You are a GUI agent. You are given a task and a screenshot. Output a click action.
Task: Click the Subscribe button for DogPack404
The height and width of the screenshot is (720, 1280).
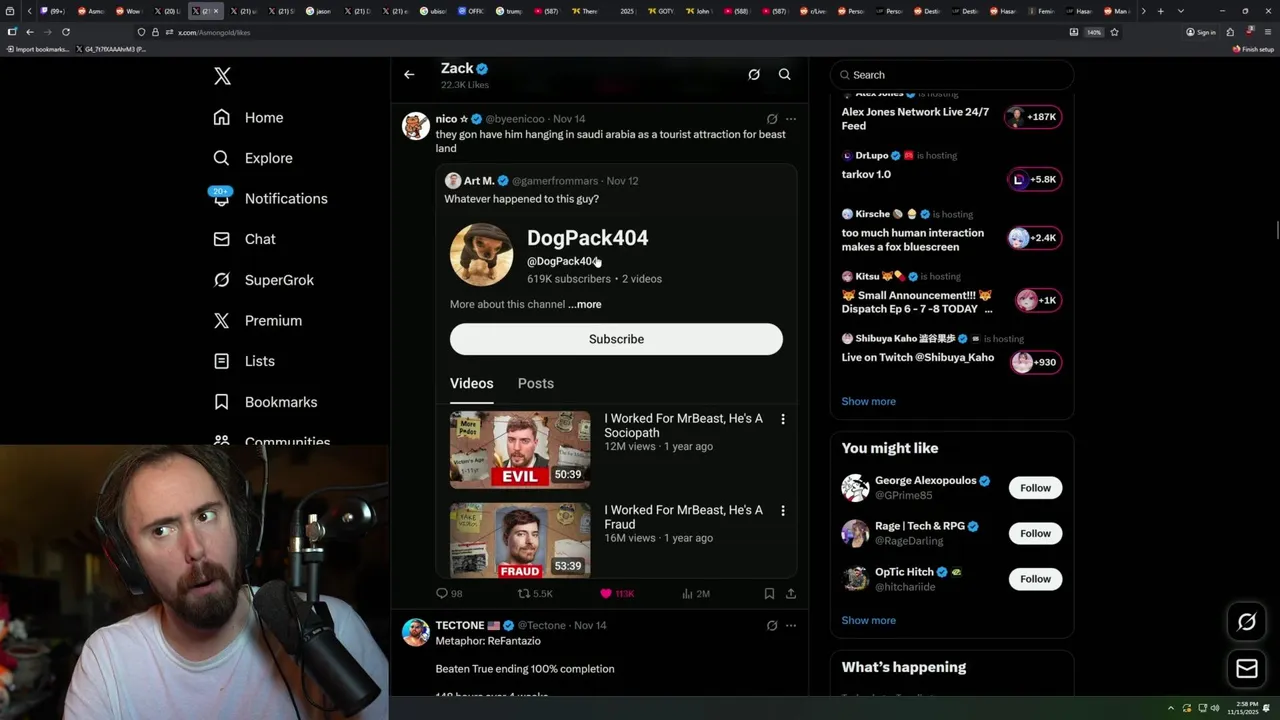pos(616,339)
